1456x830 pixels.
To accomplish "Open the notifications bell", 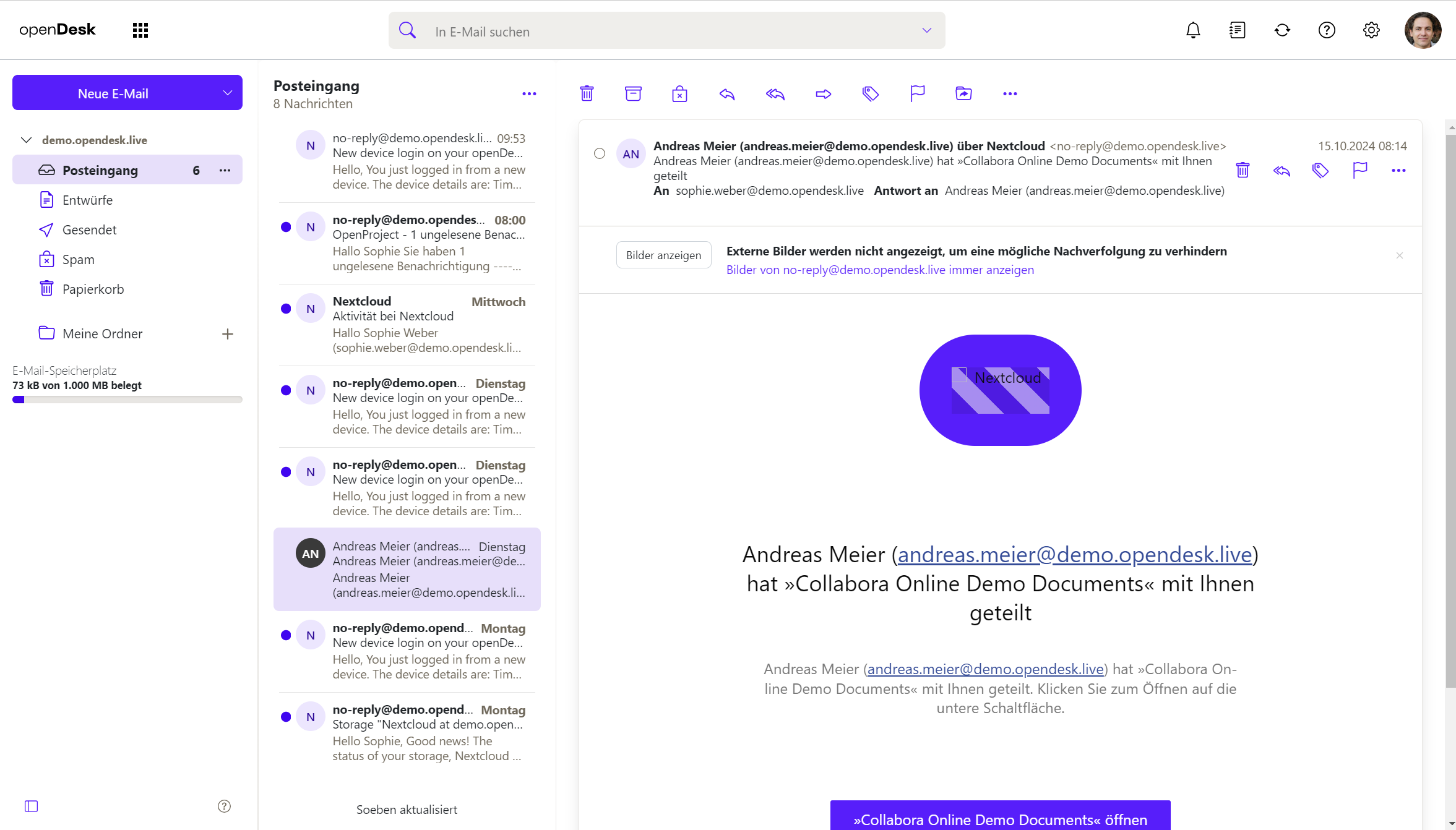I will (1193, 30).
